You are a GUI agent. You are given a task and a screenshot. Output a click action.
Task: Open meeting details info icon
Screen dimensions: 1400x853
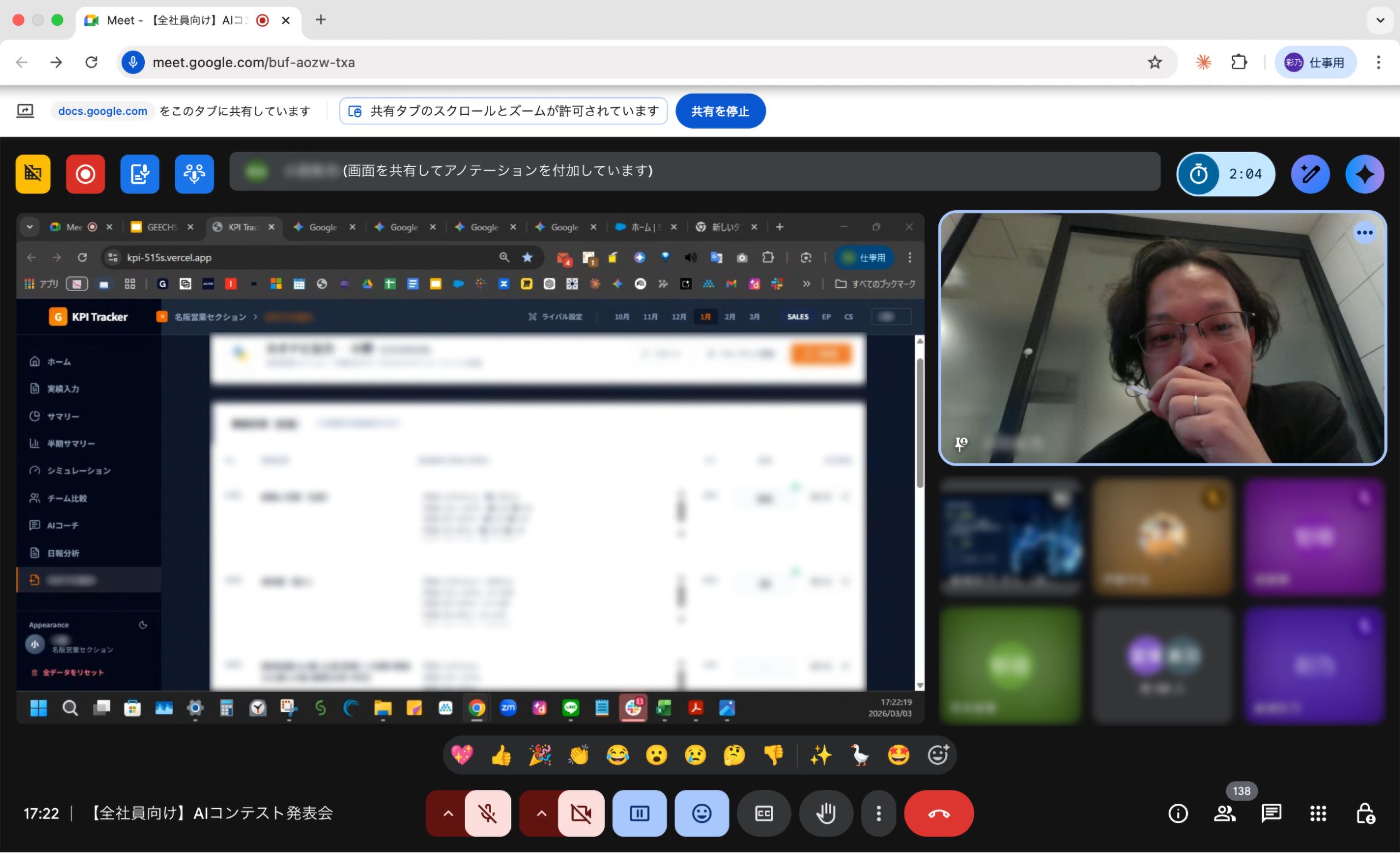click(1178, 813)
